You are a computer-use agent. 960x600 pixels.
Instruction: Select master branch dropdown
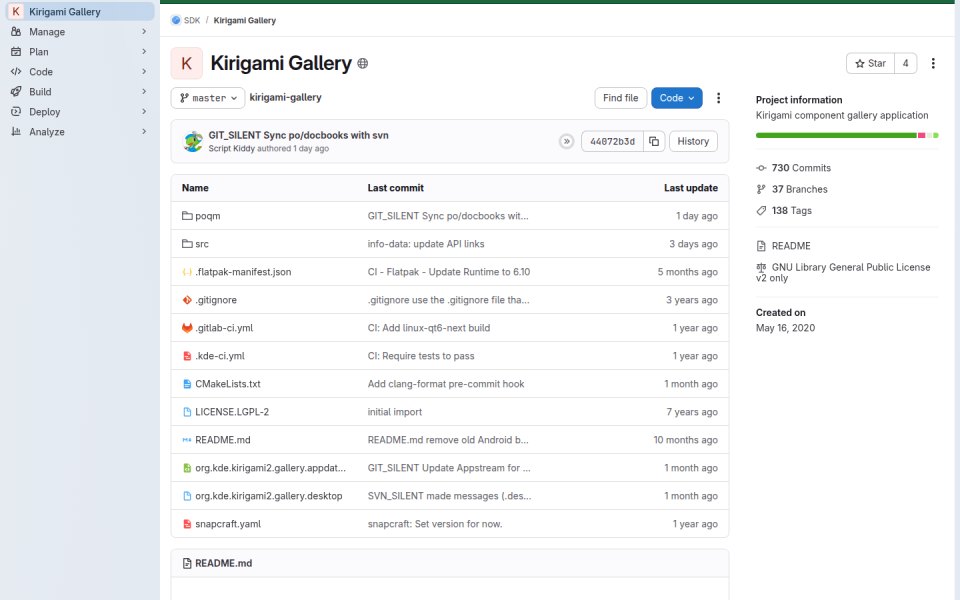208,98
